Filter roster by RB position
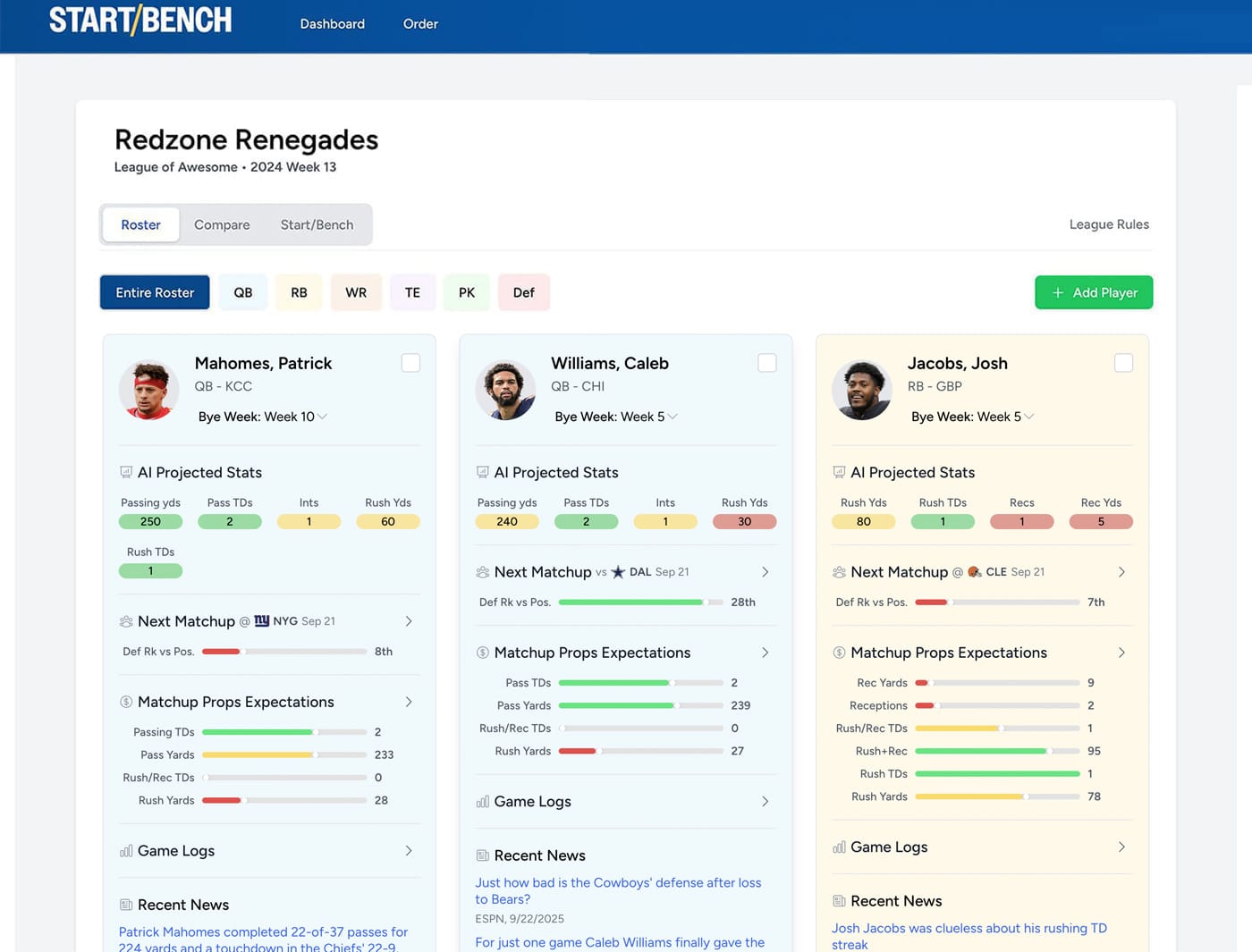 [299, 292]
